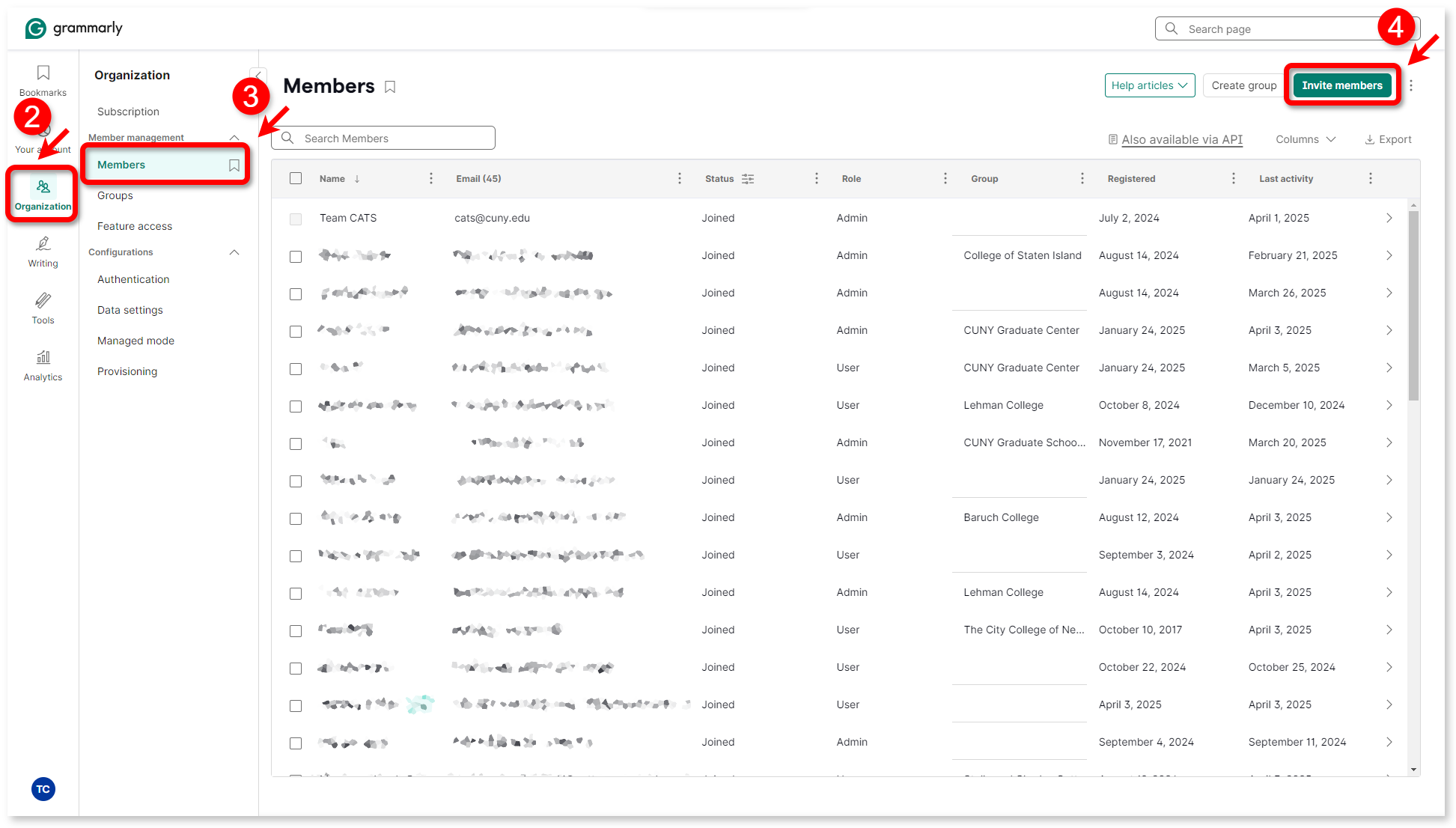The height and width of the screenshot is (828, 1456).
Task: Click the Invite members button
Action: coord(1342,85)
